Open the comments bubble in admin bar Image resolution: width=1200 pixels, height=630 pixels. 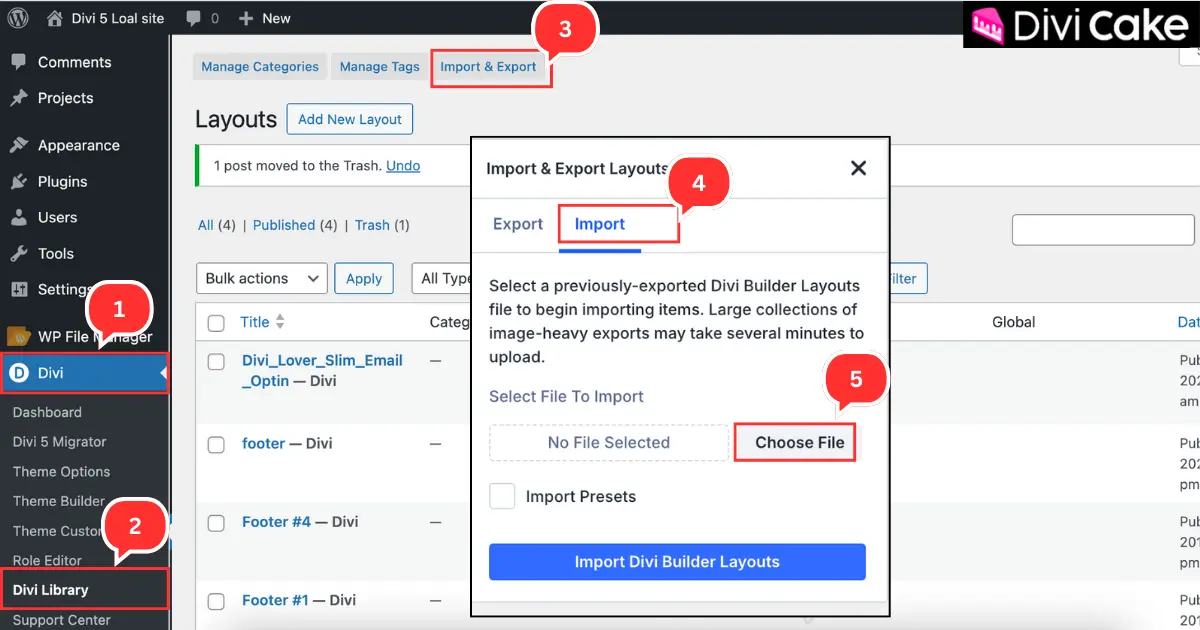194,18
